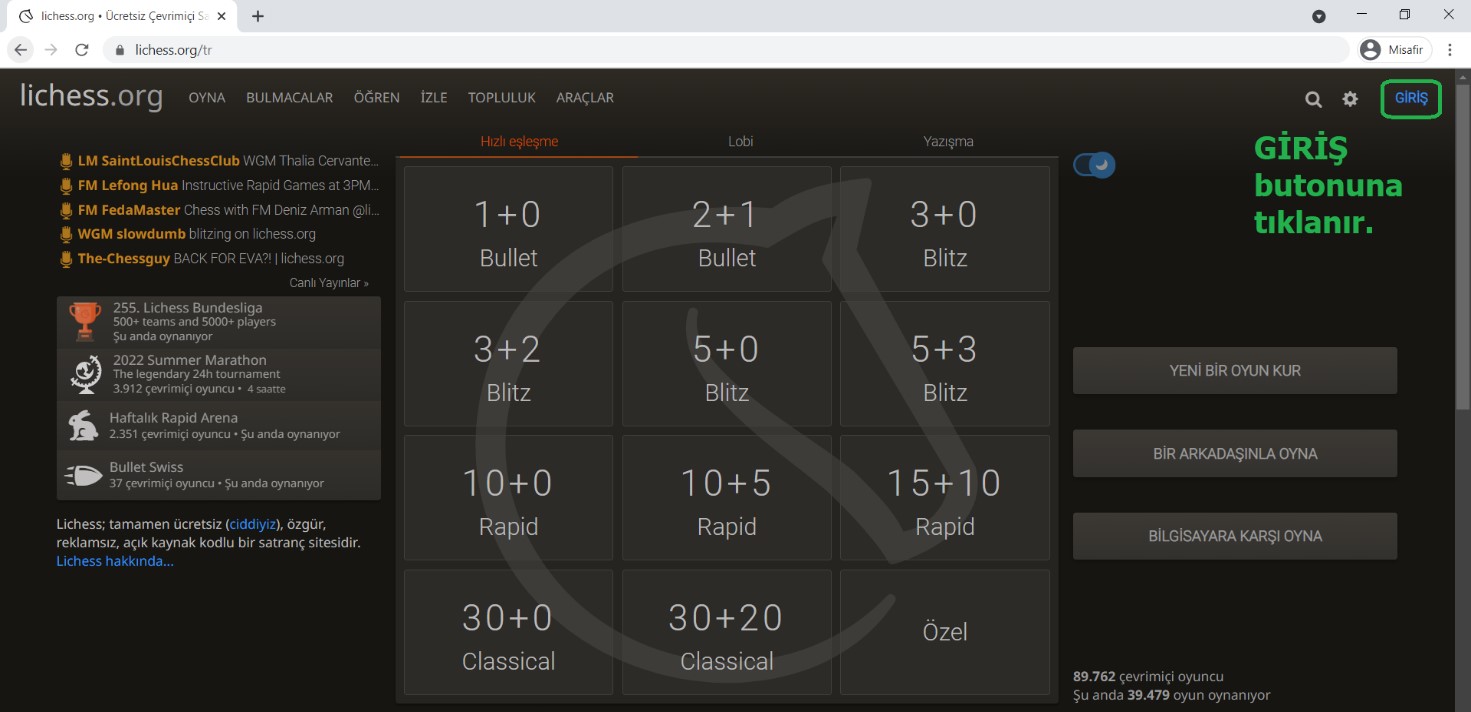Close the lichess.org browser tab
This screenshot has height=712, width=1471.
click(221, 16)
